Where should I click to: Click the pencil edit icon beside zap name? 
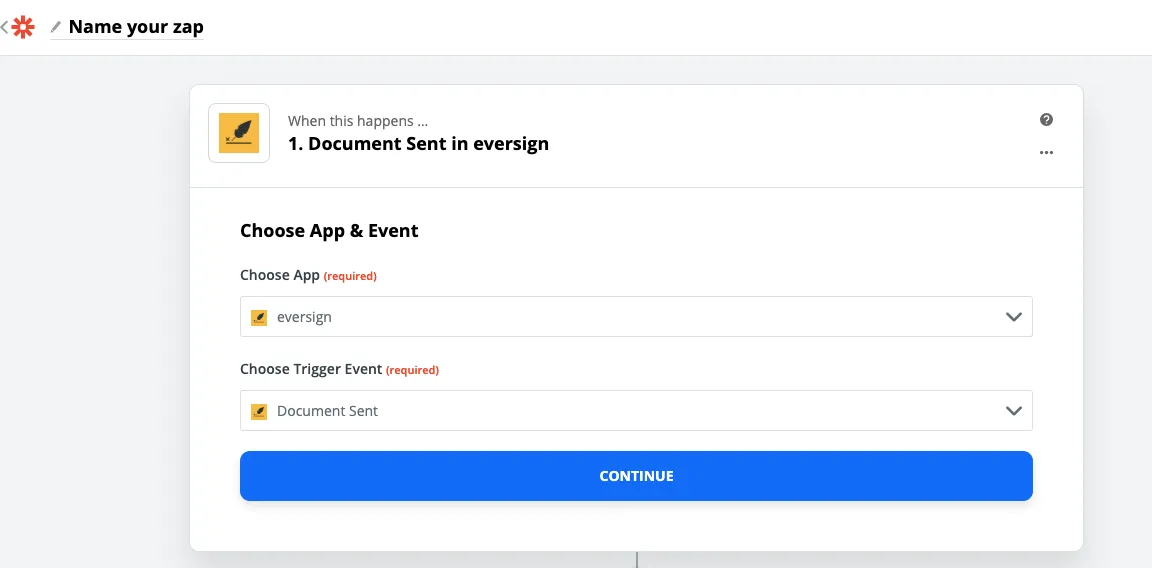(x=56, y=27)
